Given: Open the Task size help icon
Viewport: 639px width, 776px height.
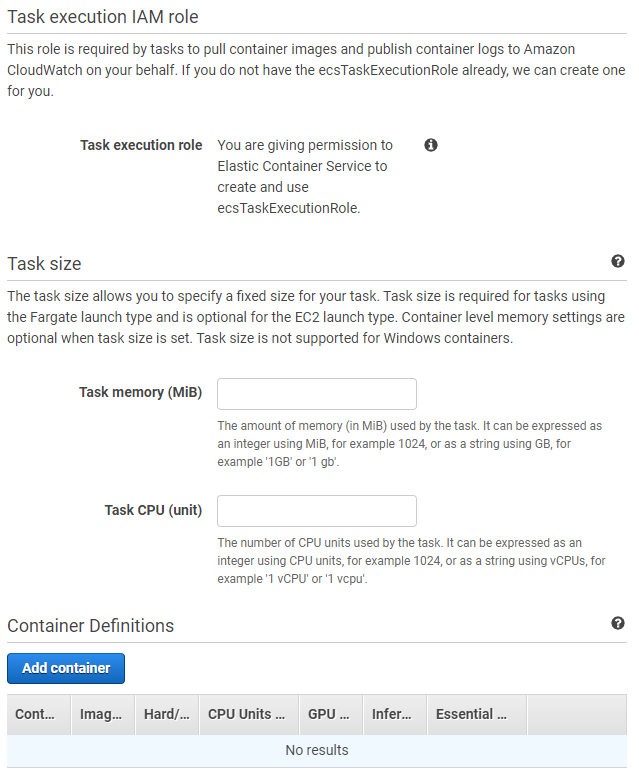Looking at the screenshot, I should point(617,261).
